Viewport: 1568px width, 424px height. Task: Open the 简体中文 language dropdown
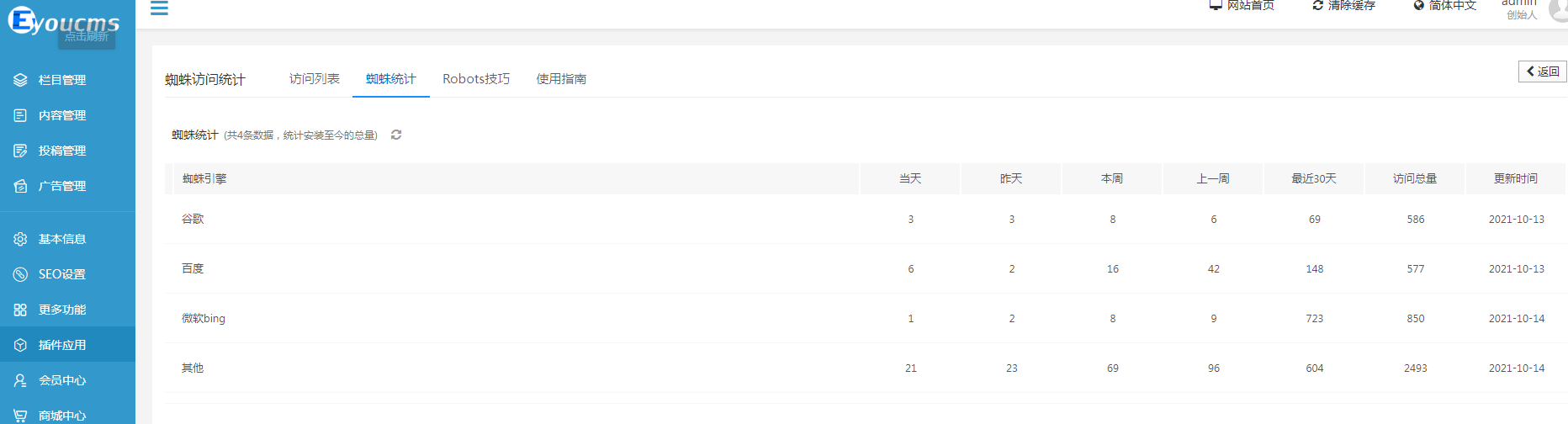[x=1444, y=5]
